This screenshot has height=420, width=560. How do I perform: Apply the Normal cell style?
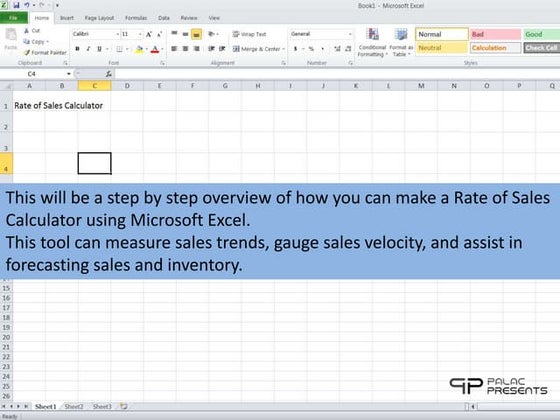442,34
